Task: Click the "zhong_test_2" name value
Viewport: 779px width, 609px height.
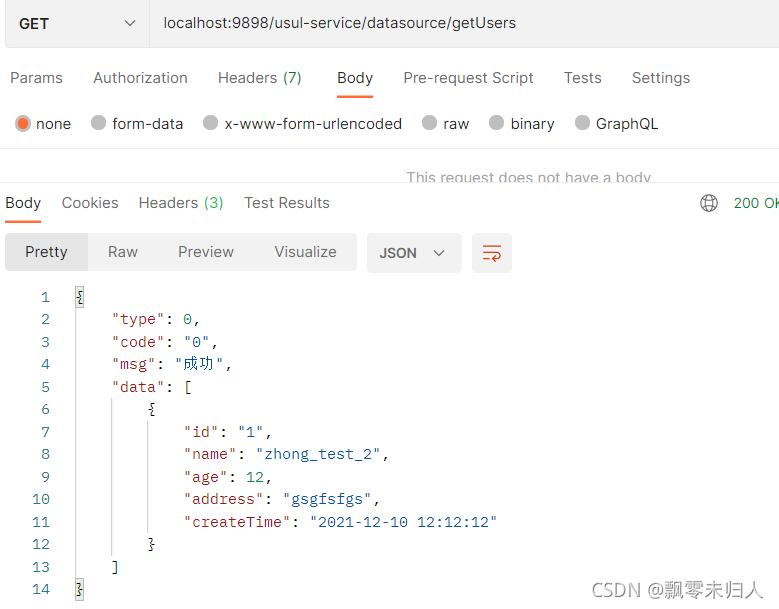Action: (317, 454)
